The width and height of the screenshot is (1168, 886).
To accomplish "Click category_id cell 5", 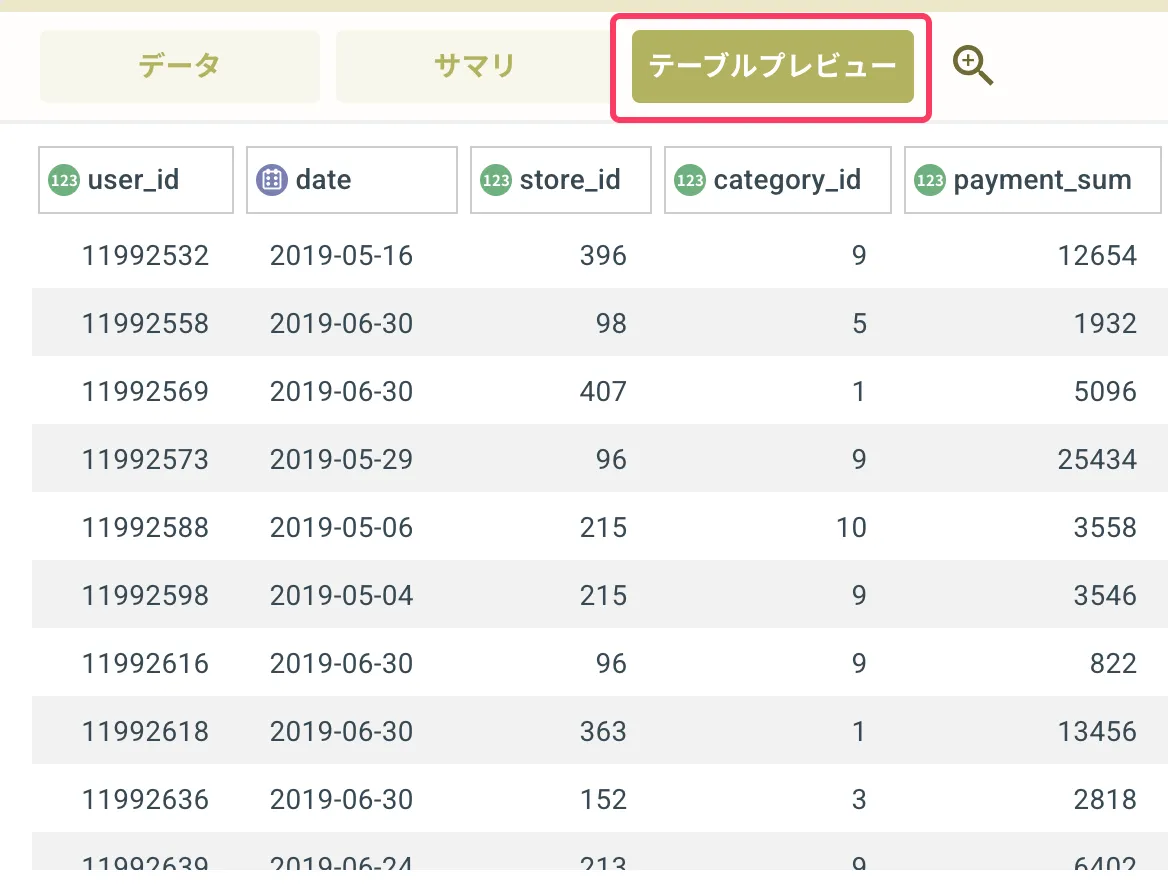I will tap(859, 323).
